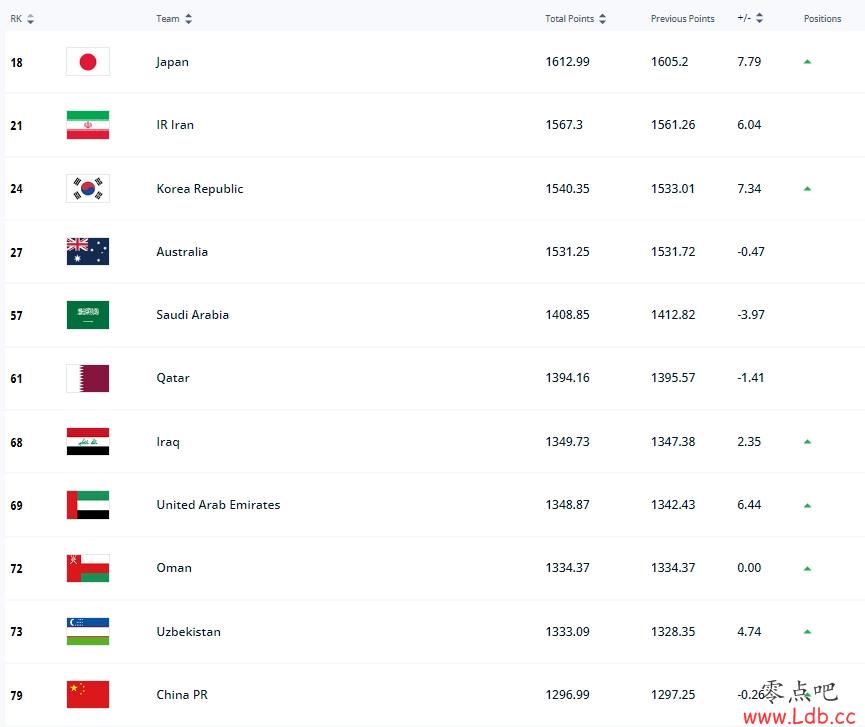This screenshot has width=865, height=727.
Task: Click the Australia flag icon
Action: 88,252
